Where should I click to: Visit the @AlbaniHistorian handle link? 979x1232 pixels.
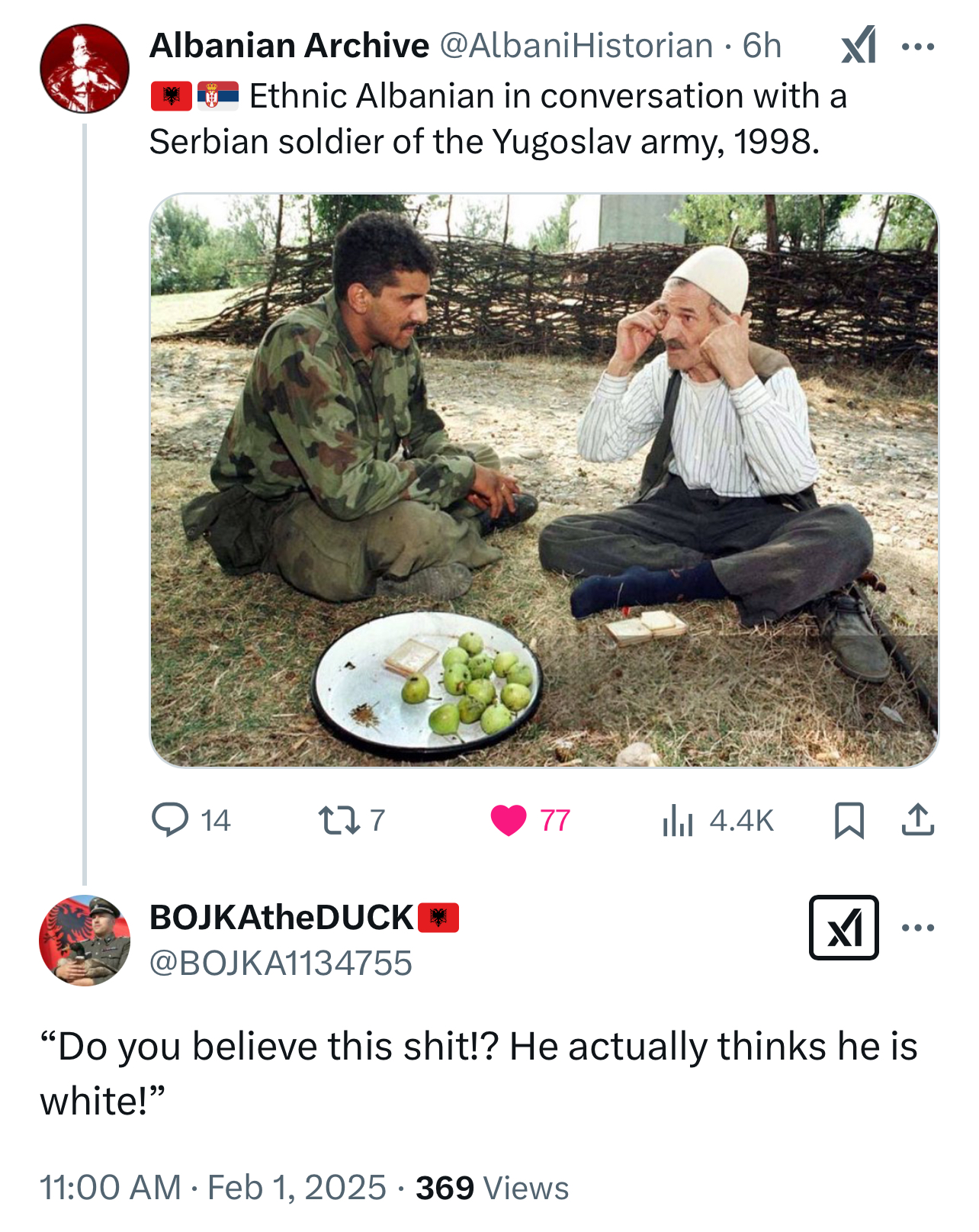point(576,46)
